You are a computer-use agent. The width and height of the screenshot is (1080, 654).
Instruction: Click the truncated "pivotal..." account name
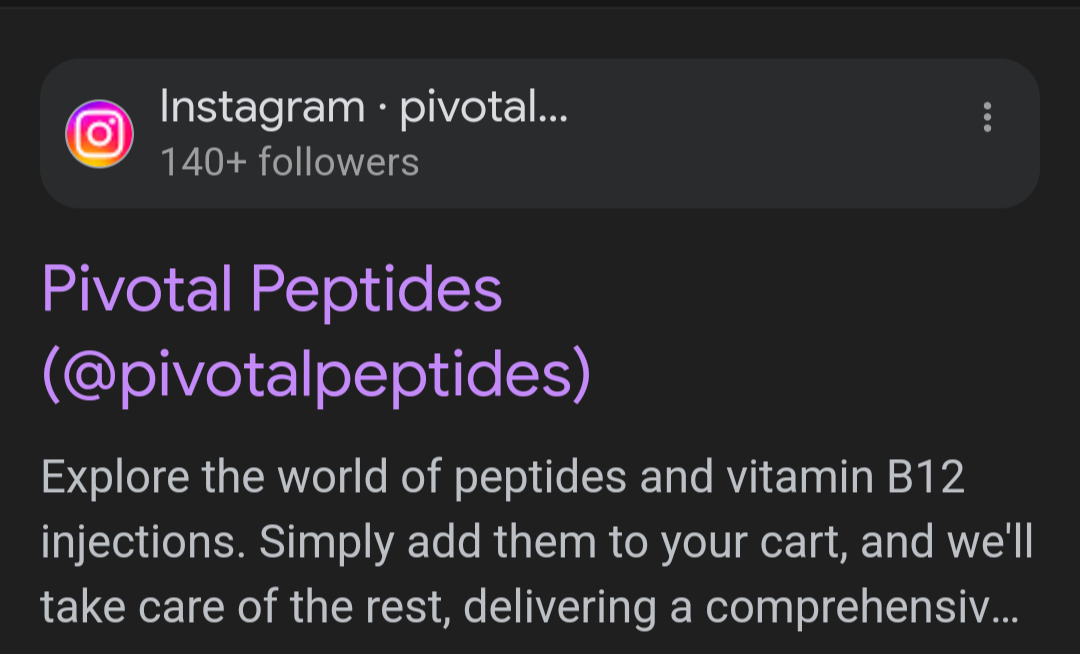coord(484,107)
